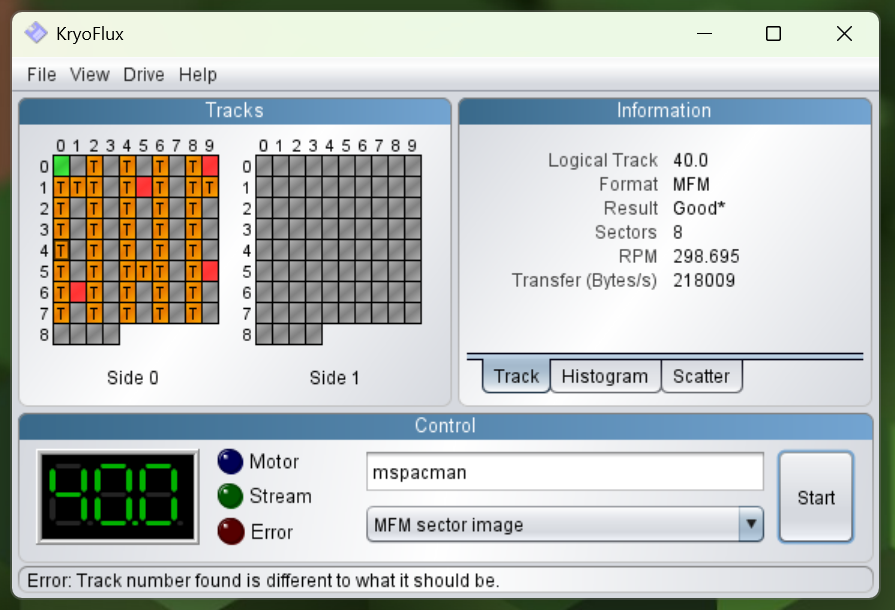The width and height of the screenshot is (895, 610).
Task: Select orange T cell at row 4, column 0, Side 0
Action: tap(62, 251)
